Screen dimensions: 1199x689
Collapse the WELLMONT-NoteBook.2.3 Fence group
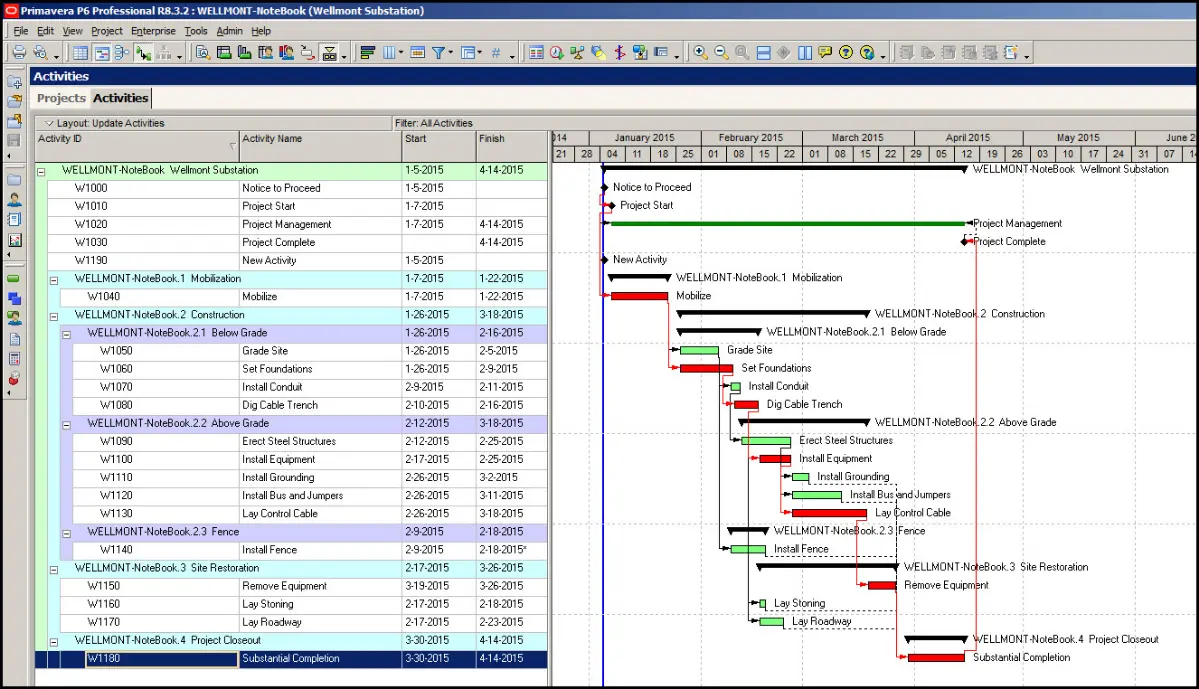click(x=67, y=533)
